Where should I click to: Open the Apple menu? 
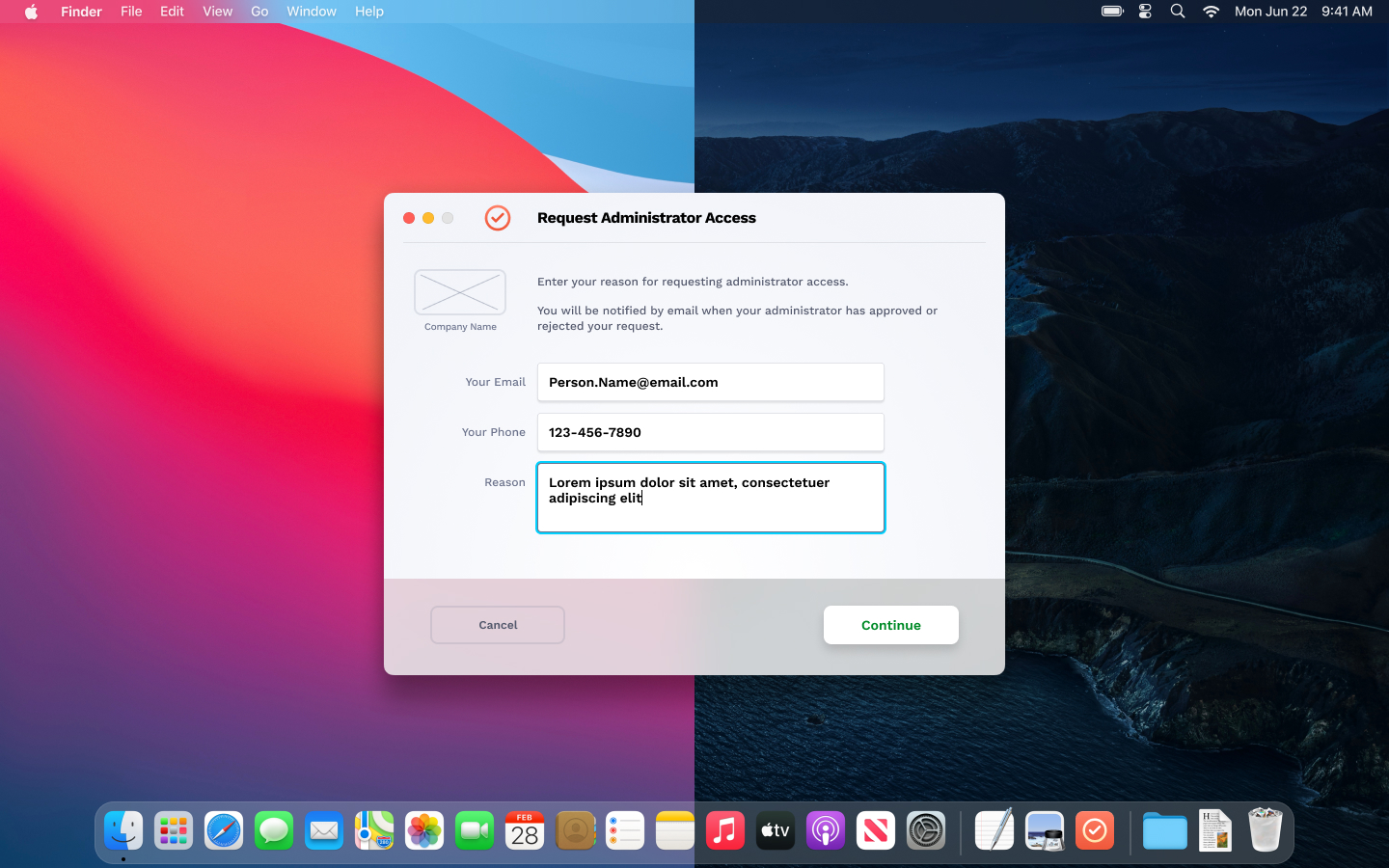click(31, 12)
